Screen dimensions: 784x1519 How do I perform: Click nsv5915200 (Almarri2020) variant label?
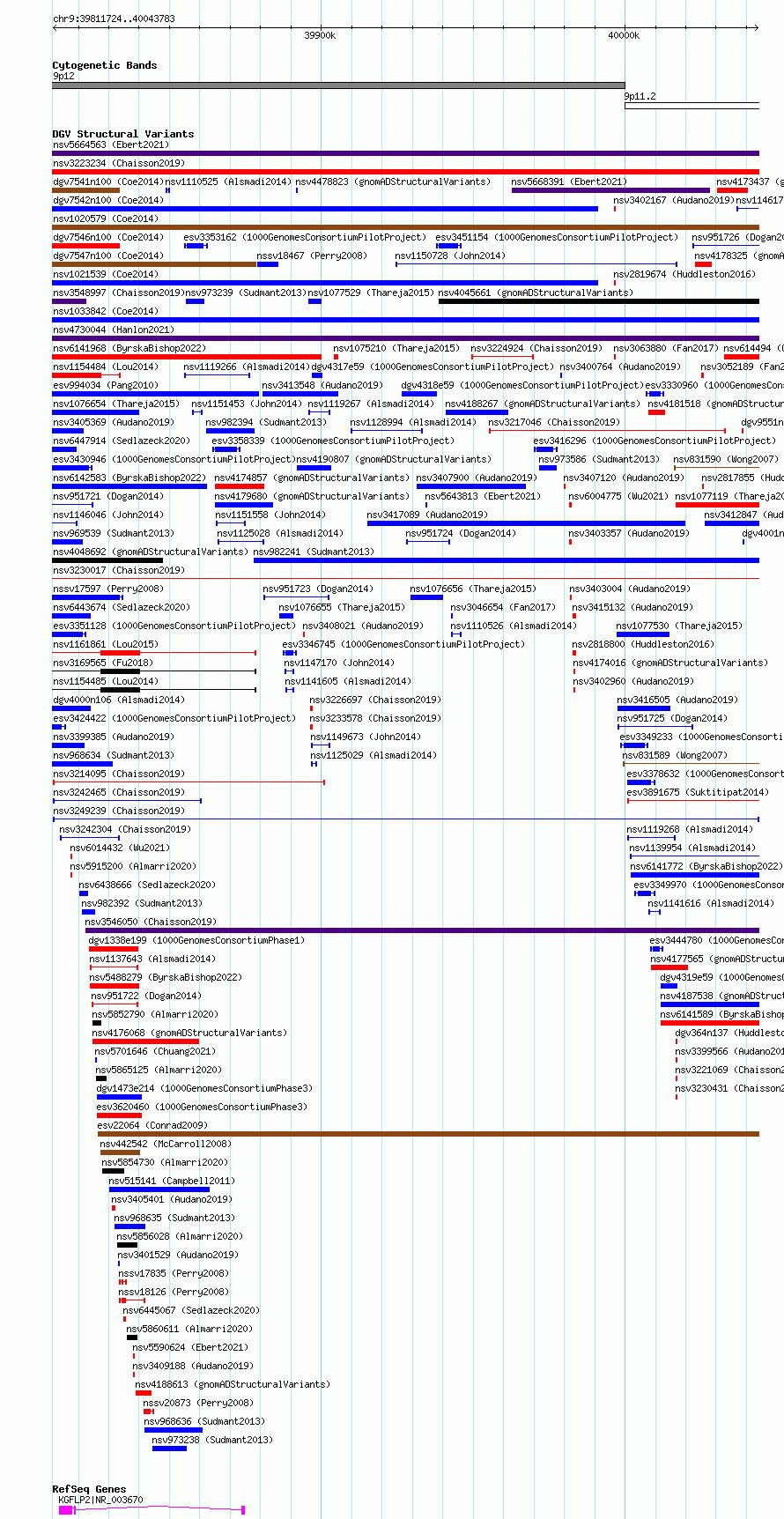[x=133, y=866]
